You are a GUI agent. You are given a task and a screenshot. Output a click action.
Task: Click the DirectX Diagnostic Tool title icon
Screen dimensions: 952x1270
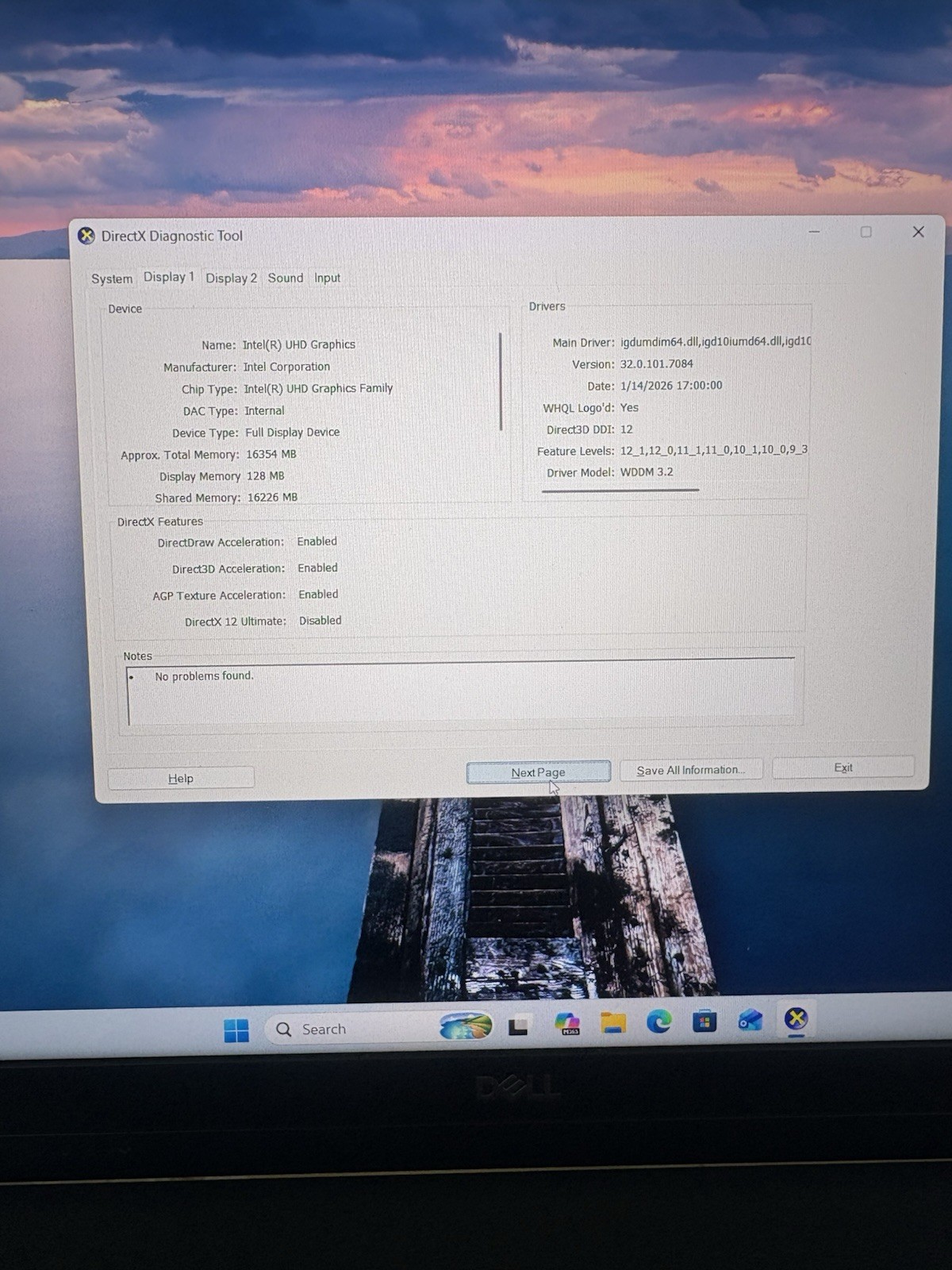pos(86,236)
